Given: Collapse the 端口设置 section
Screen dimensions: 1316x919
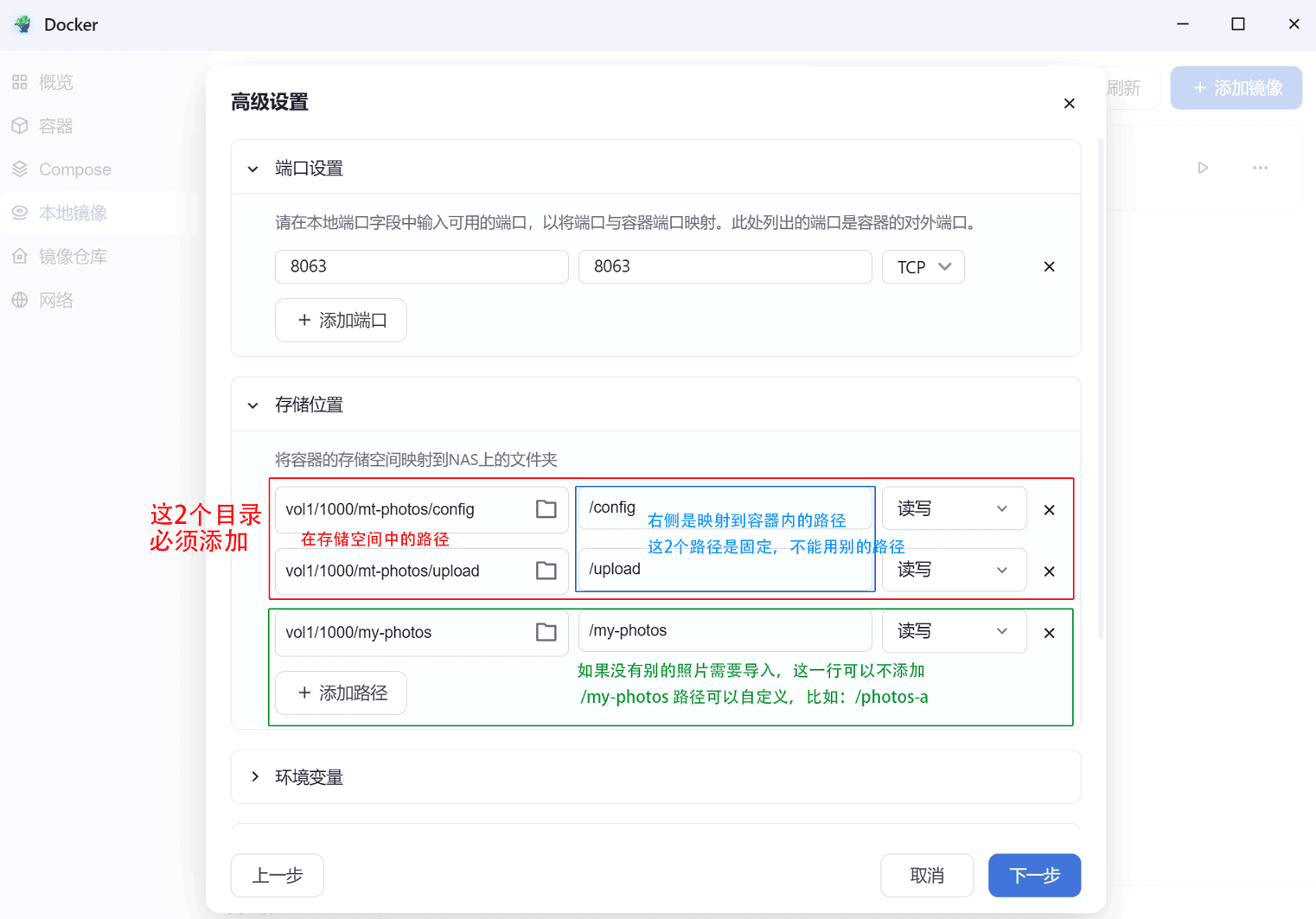Looking at the screenshot, I should [253, 169].
